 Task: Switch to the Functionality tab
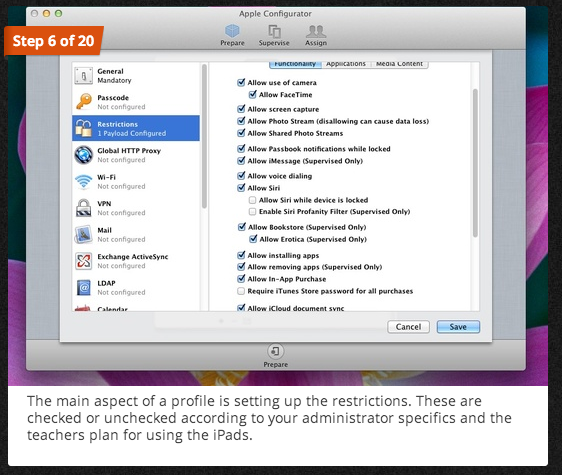[x=295, y=64]
